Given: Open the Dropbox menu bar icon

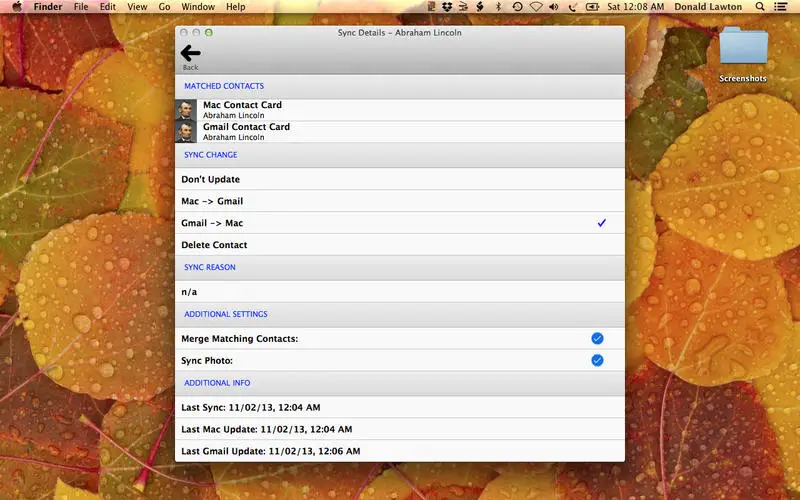Looking at the screenshot, I should pos(447,7).
